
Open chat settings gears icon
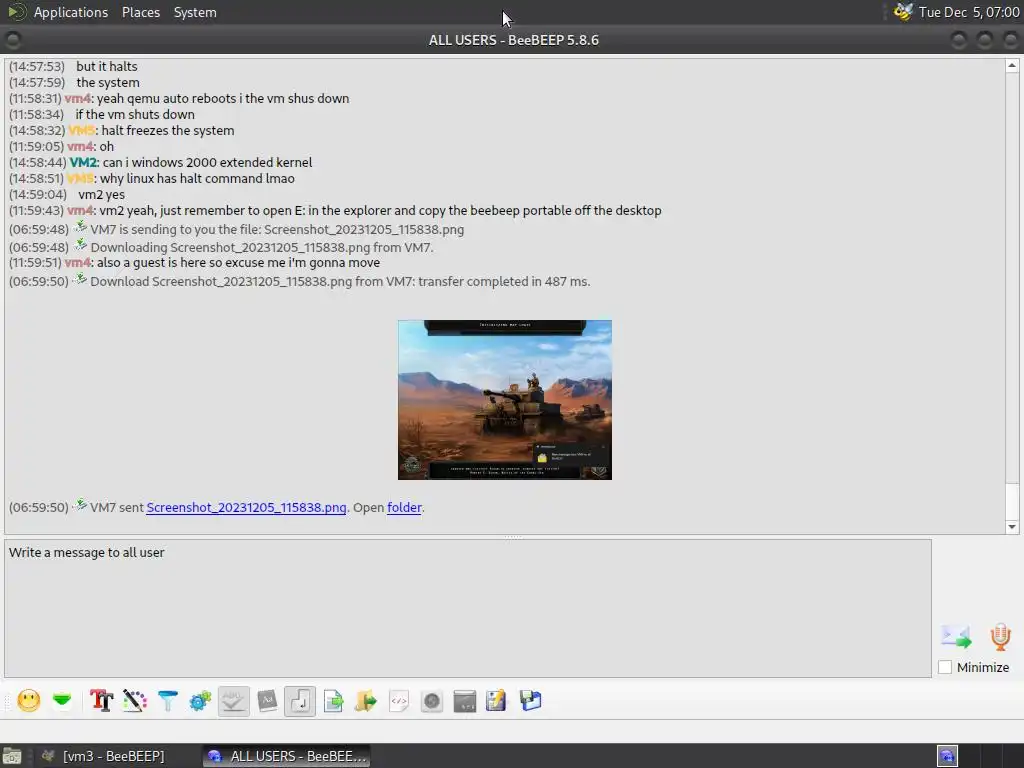click(200, 701)
